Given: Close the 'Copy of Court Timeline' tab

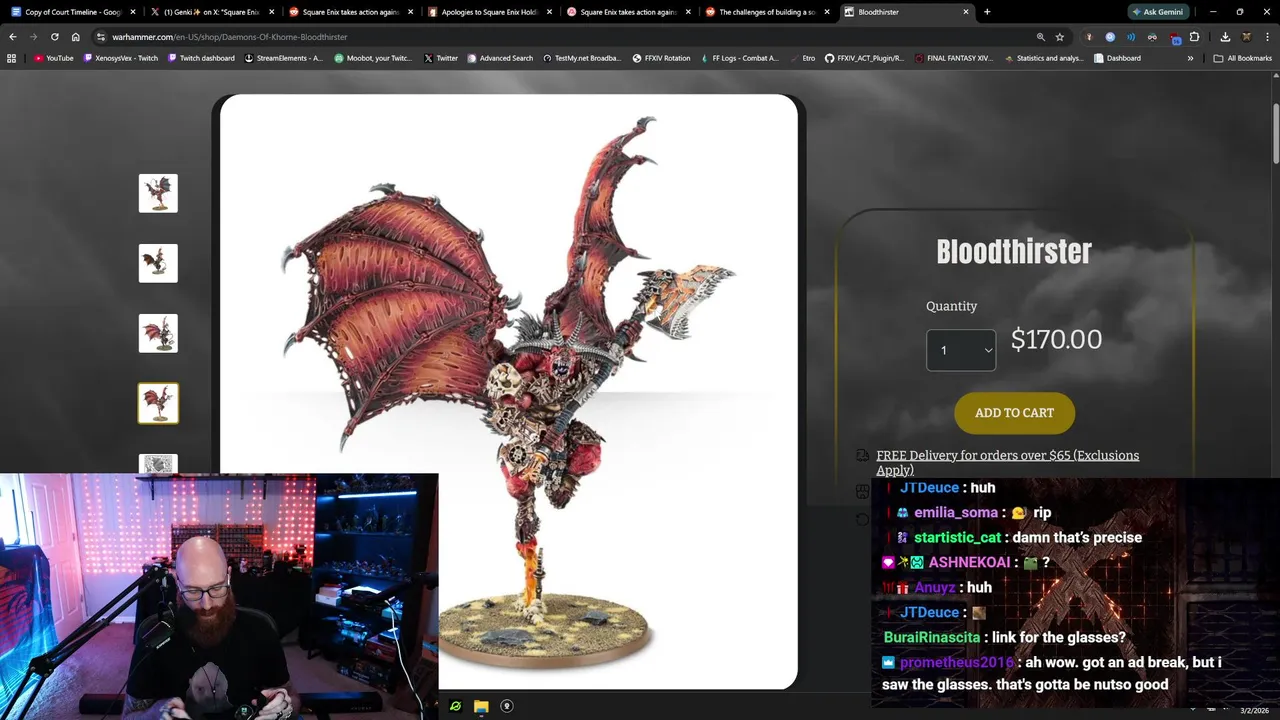Looking at the screenshot, I should (x=132, y=12).
